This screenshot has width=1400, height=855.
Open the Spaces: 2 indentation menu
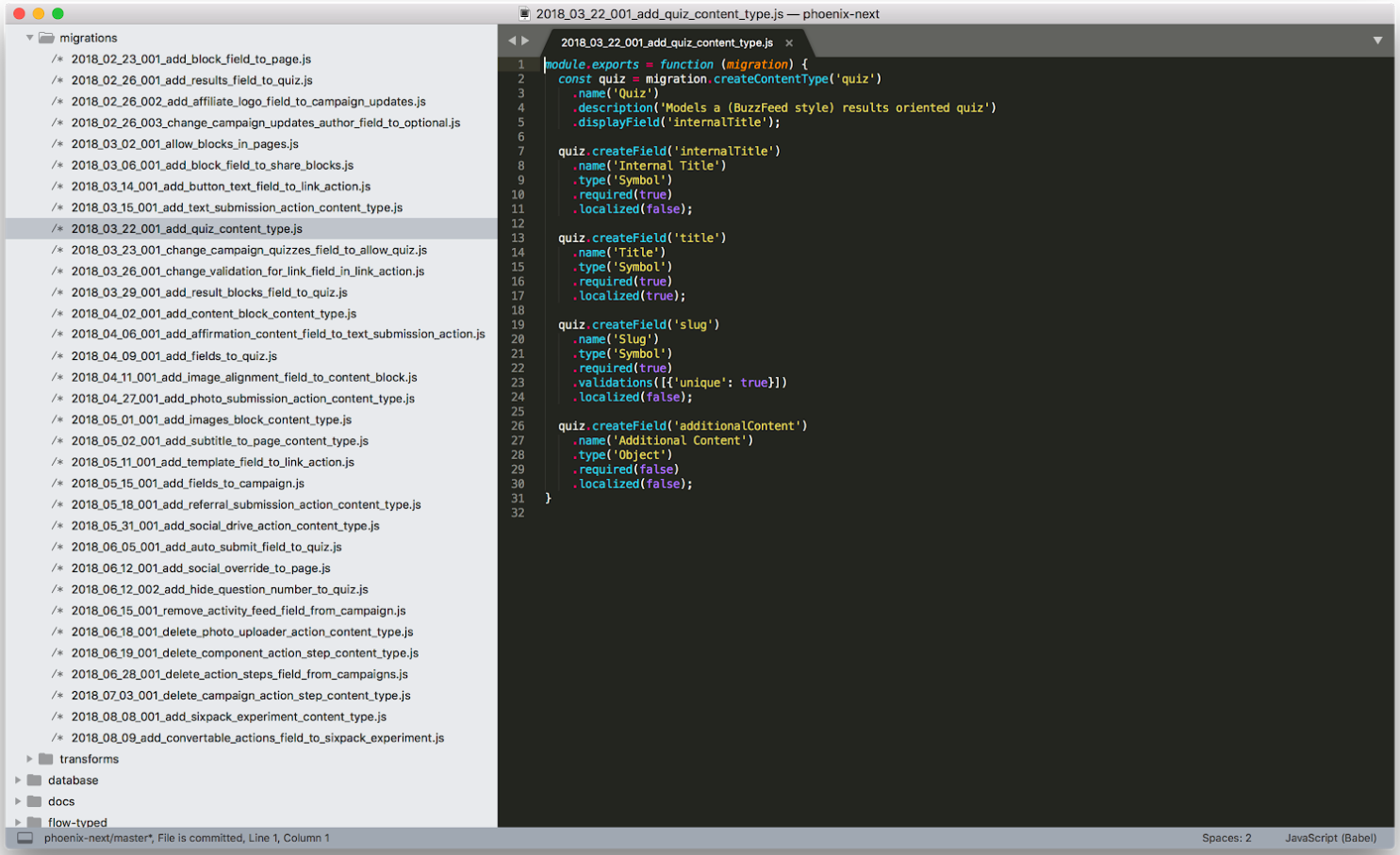[1227, 838]
